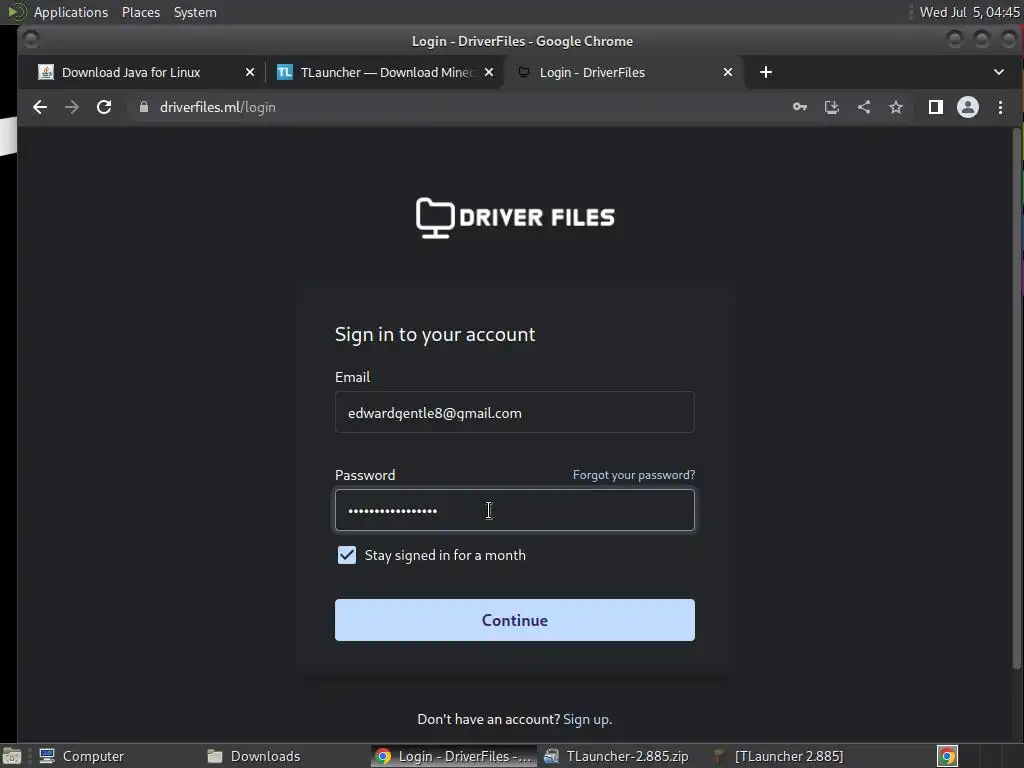
Task: Click the Continue button
Action: [x=515, y=620]
